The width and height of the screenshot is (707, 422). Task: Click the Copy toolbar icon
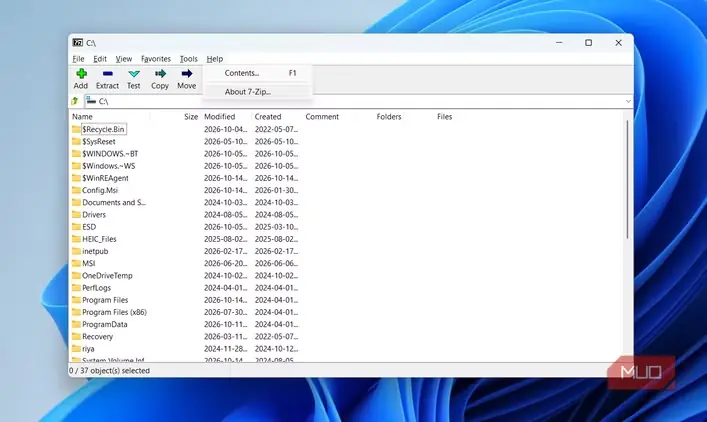(x=160, y=73)
